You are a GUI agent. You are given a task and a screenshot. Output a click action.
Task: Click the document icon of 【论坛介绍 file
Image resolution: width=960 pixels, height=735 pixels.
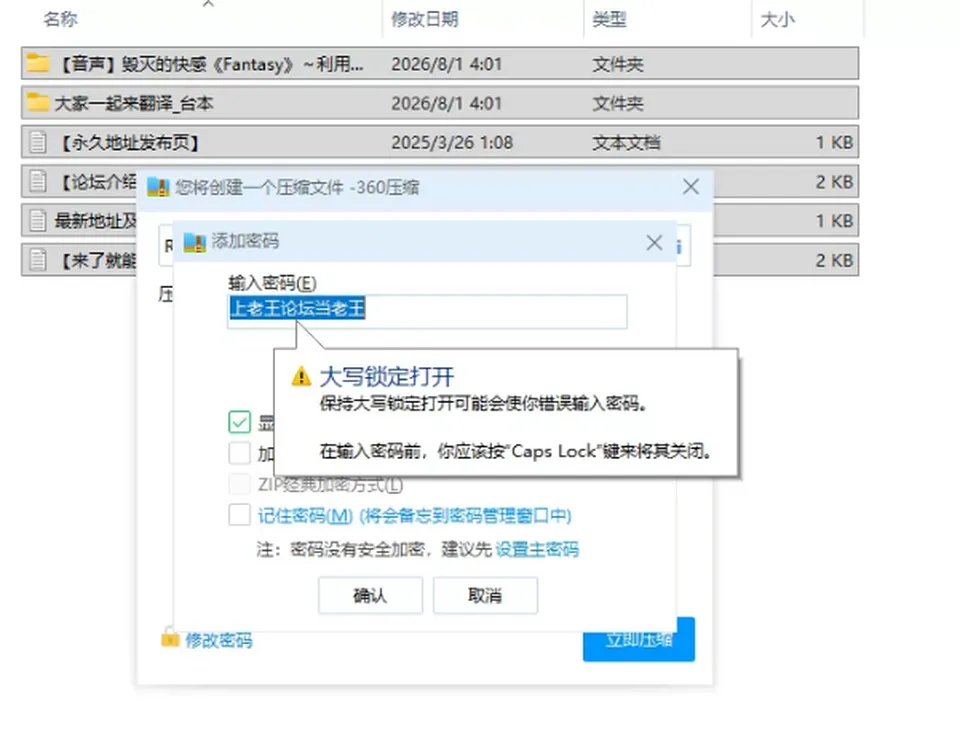[x=38, y=181]
